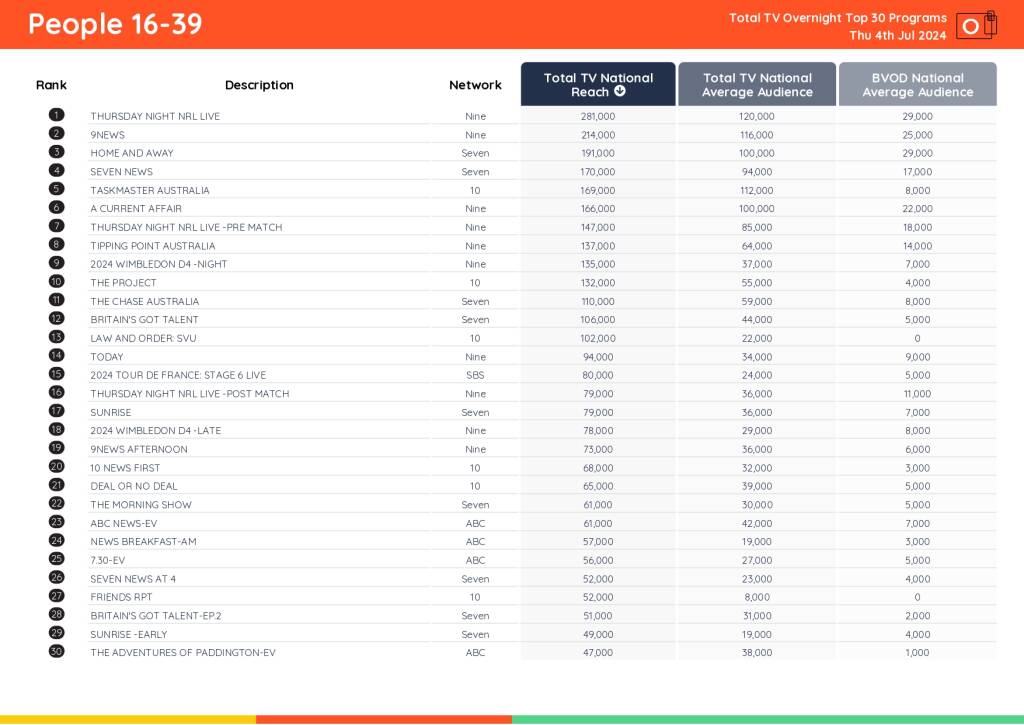Click the rank 30 badge
Image resolution: width=1024 pixels, height=725 pixels.
tap(56, 652)
